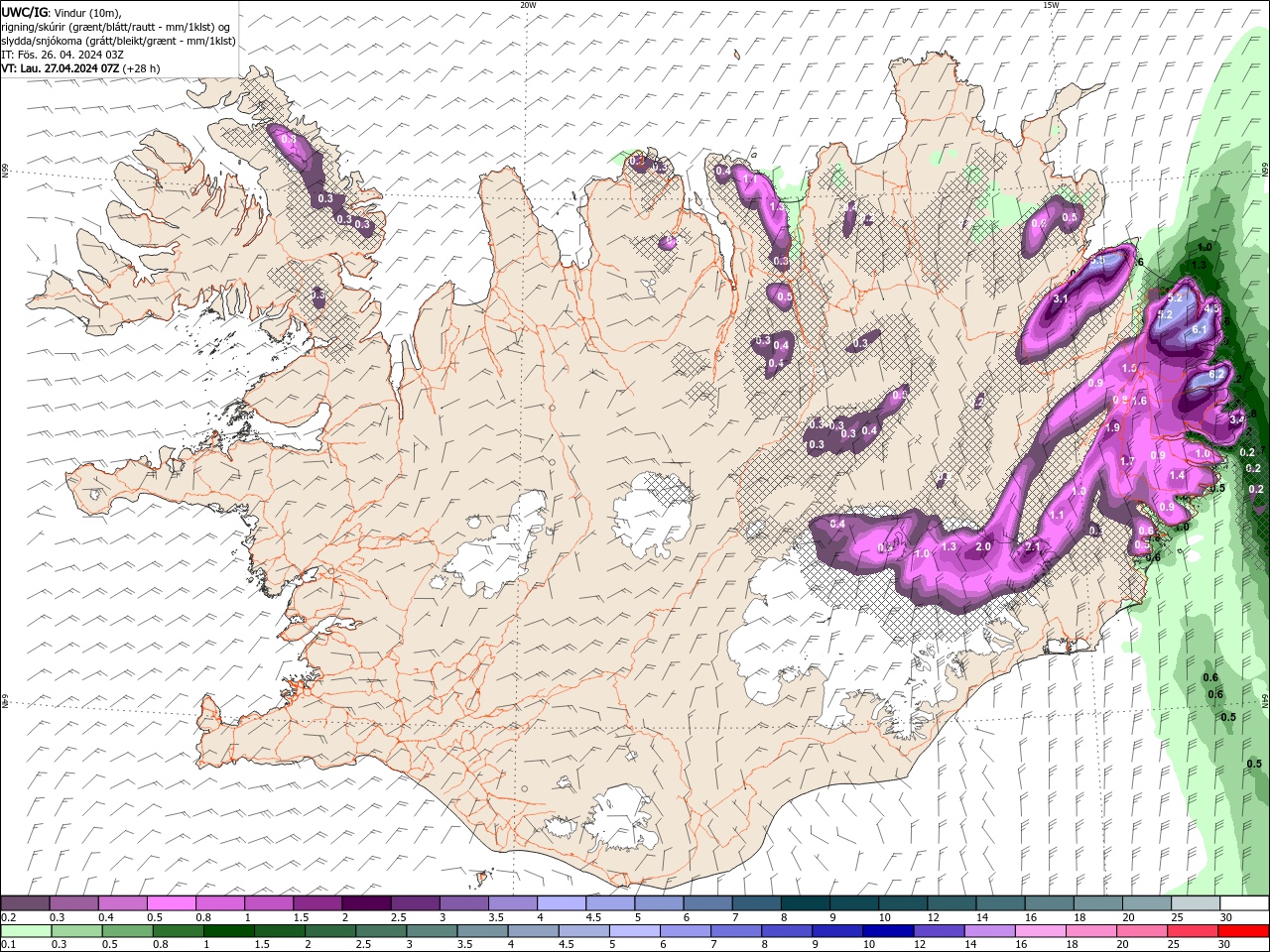The height and width of the screenshot is (952, 1270).
Task: Click the "6.1" precipitation value on the map
Action: coord(1199,329)
